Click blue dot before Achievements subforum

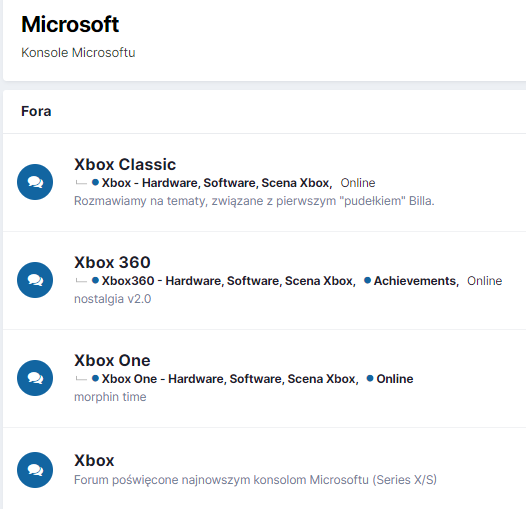click(367, 280)
